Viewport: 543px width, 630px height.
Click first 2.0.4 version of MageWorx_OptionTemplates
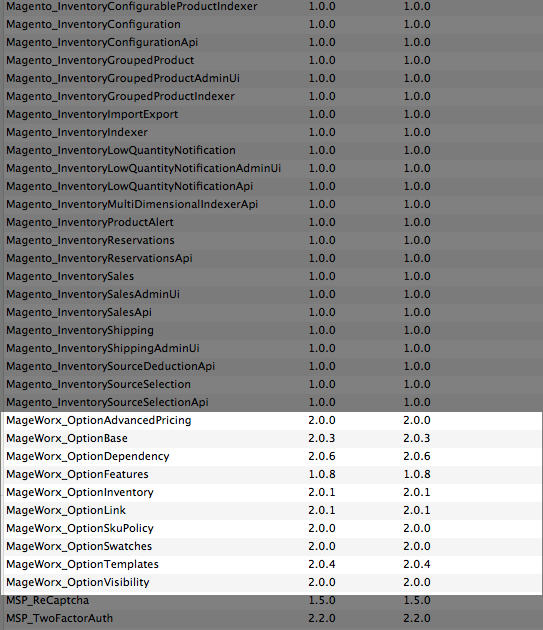pos(322,565)
